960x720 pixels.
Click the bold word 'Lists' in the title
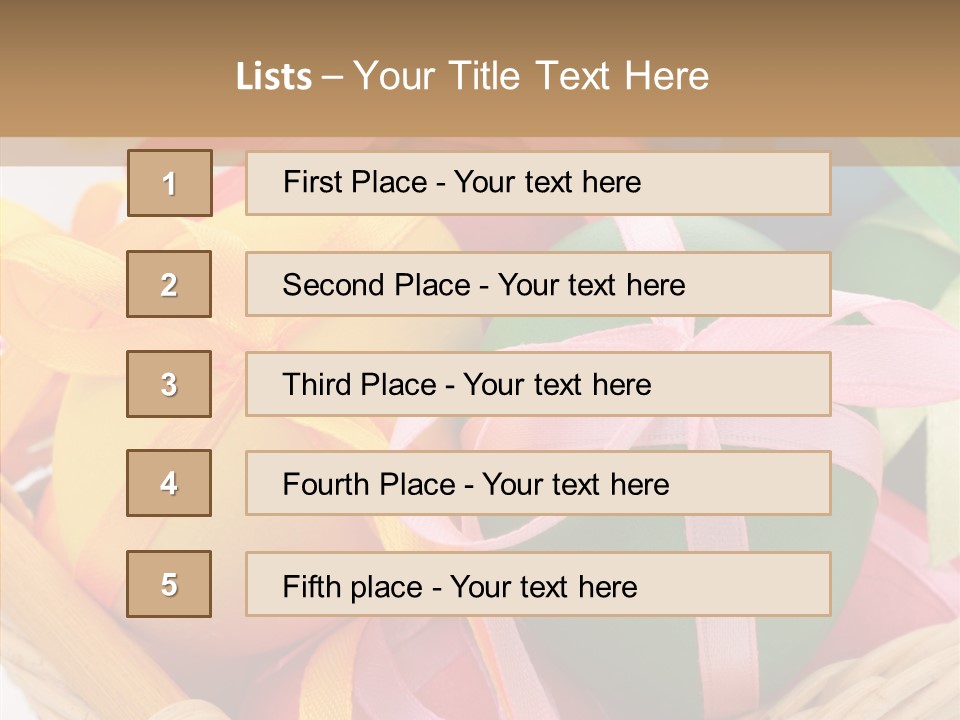point(274,76)
